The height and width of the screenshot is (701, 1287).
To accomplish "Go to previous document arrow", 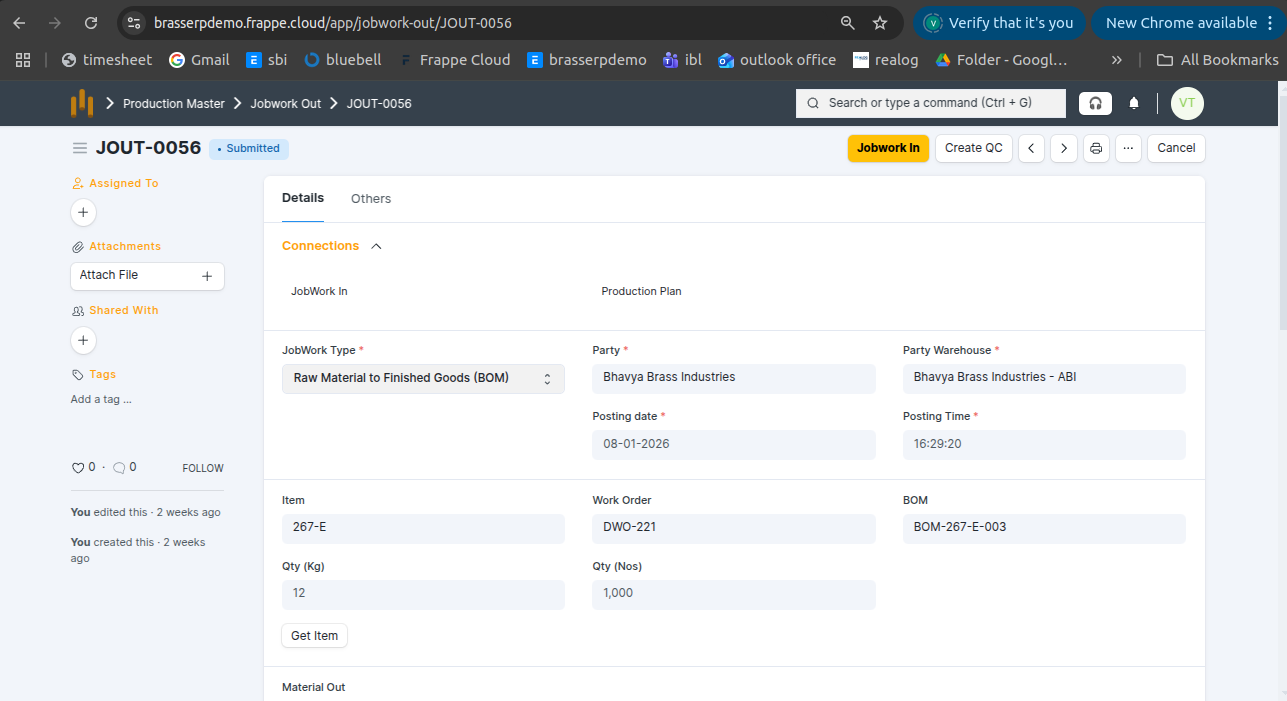I will [x=1030, y=148].
